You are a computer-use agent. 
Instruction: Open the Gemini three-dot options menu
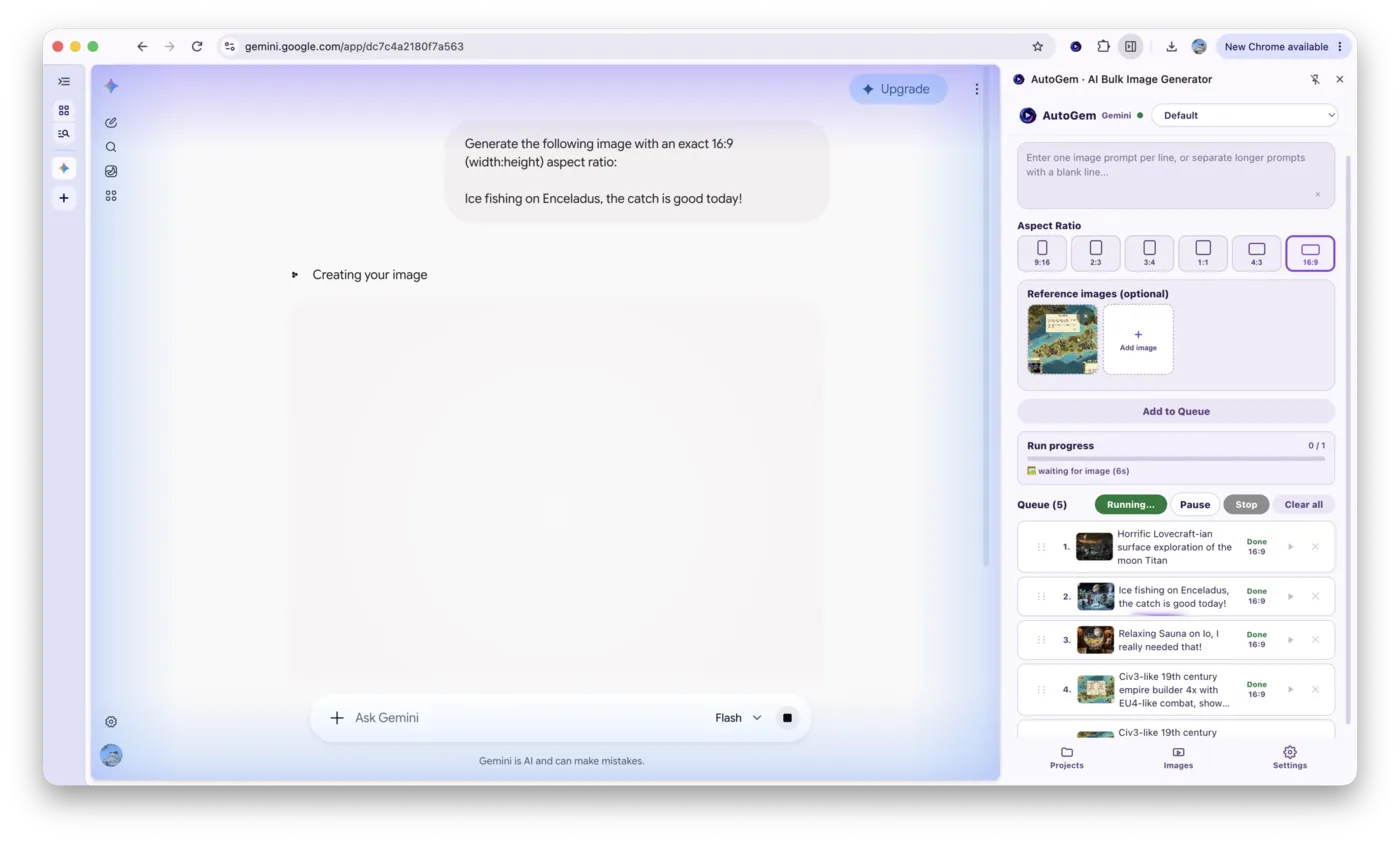[977, 89]
